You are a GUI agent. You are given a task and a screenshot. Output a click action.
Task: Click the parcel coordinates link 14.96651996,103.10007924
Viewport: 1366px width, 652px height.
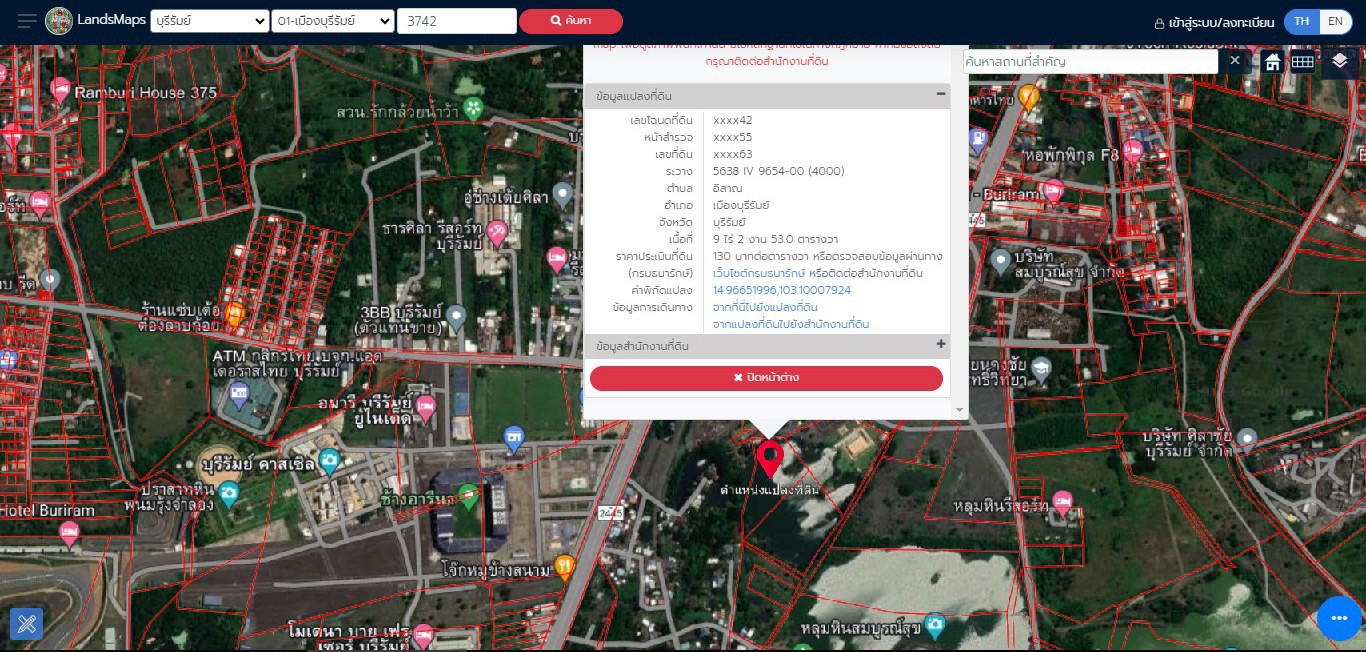(781, 290)
